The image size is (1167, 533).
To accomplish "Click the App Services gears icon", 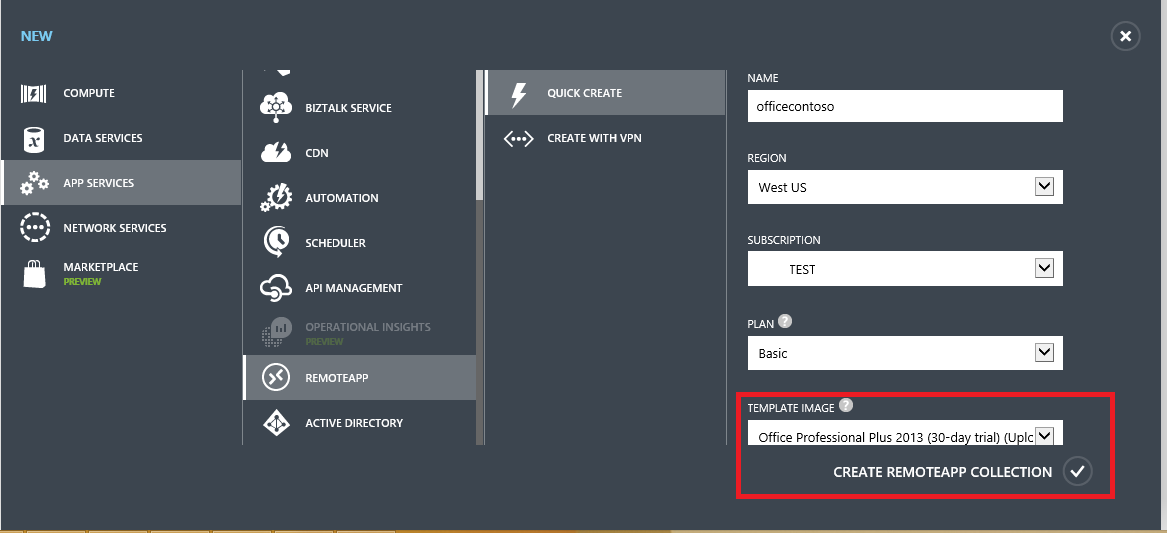I will click(x=34, y=183).
